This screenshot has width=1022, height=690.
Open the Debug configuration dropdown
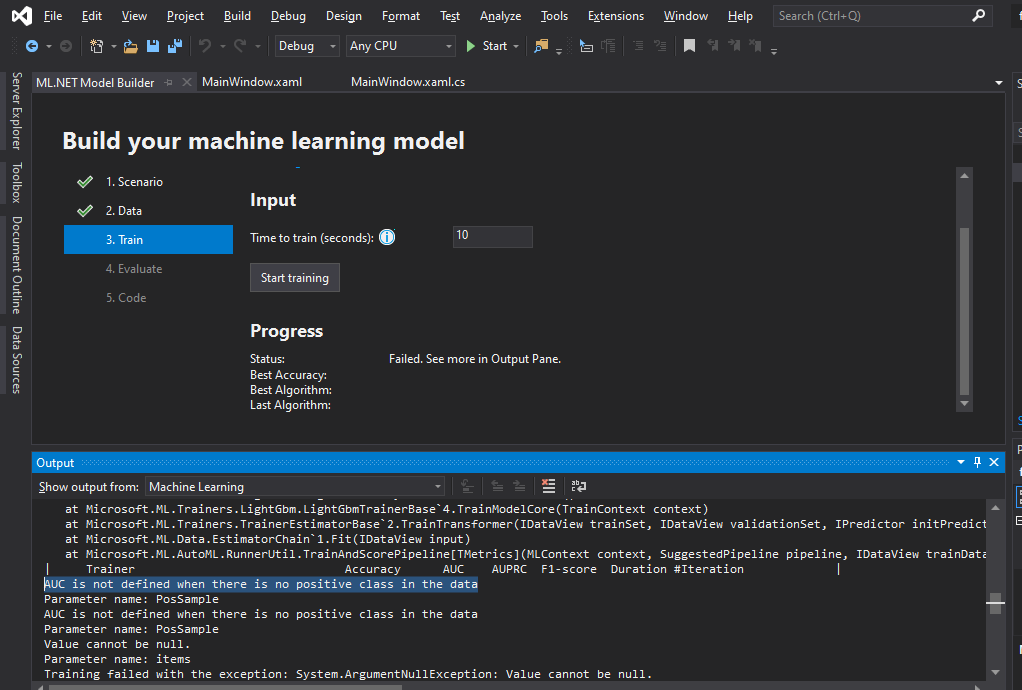[306, 46]
